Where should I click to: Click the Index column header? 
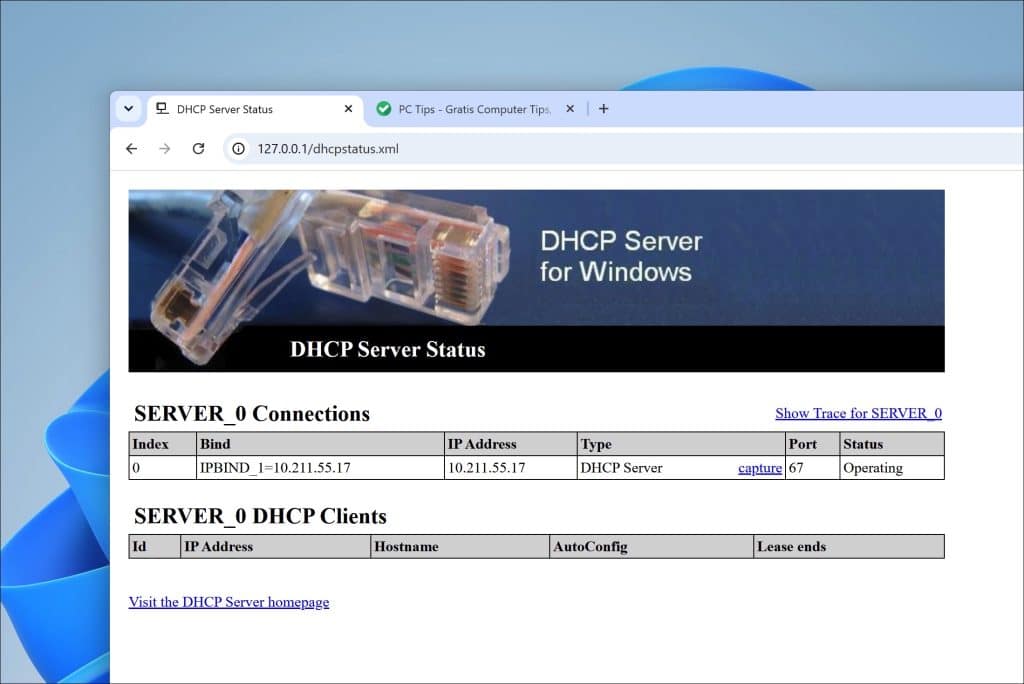tap(163, 444)
